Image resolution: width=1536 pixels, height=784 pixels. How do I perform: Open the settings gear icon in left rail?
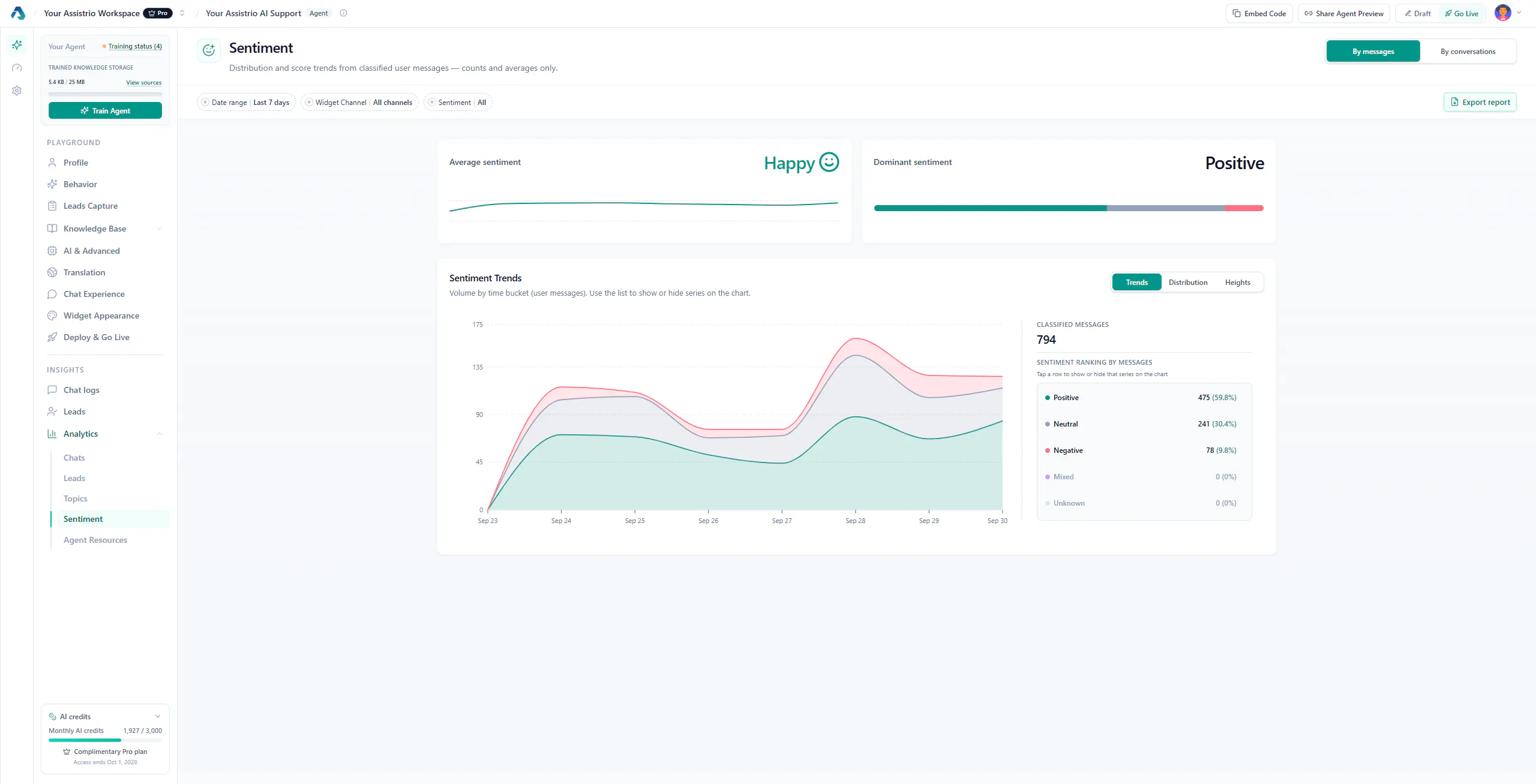[x=17, y=91]
